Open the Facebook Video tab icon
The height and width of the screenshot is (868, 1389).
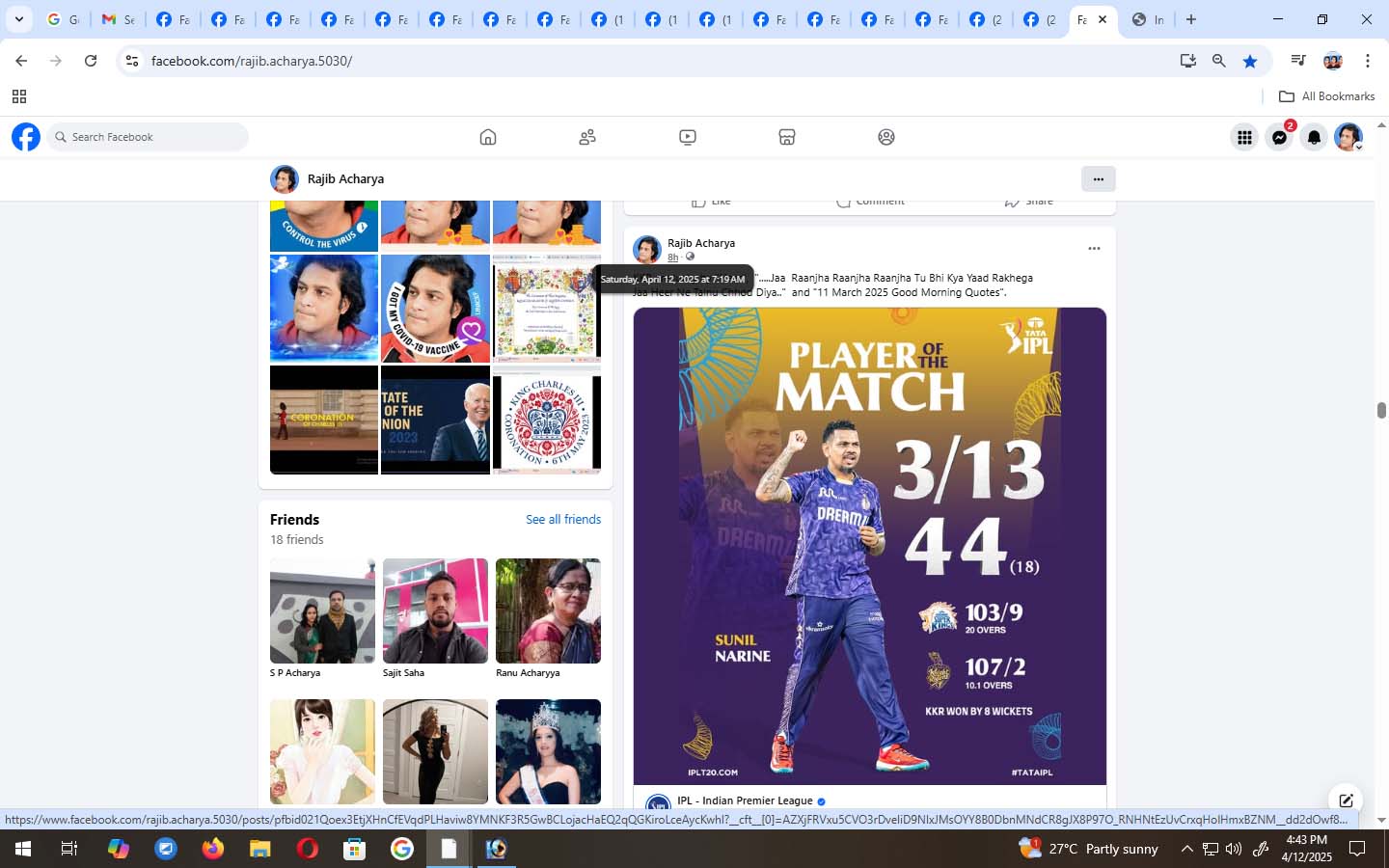[x=688, y=137]
